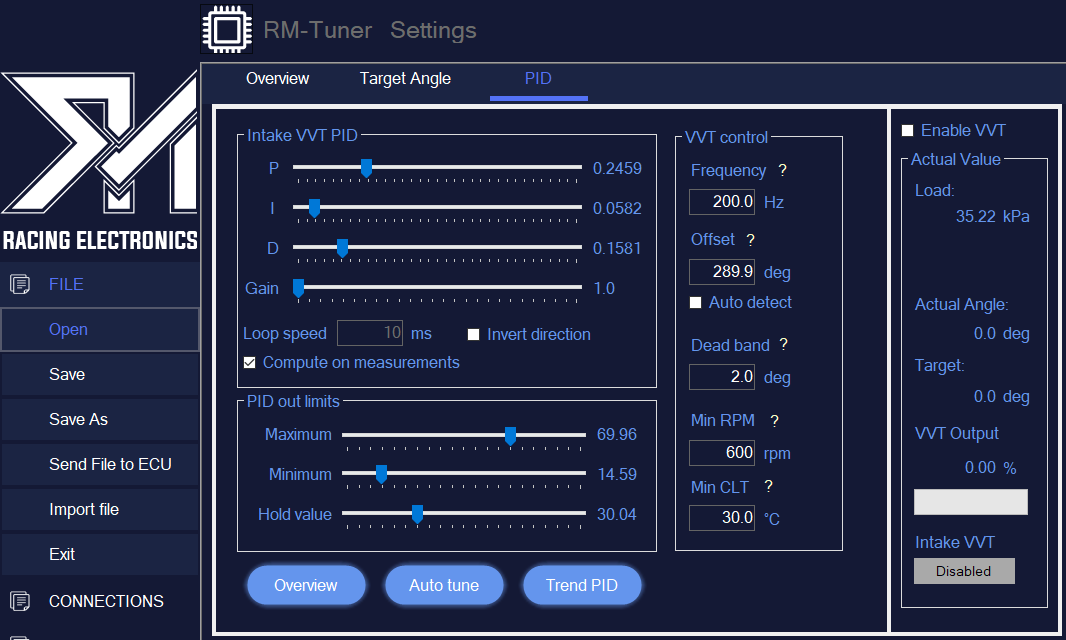Image resolution: width=1066 pixels, height=640 pixels.
Task: Open the Min RPM help question mark
Action: [775, 420]
